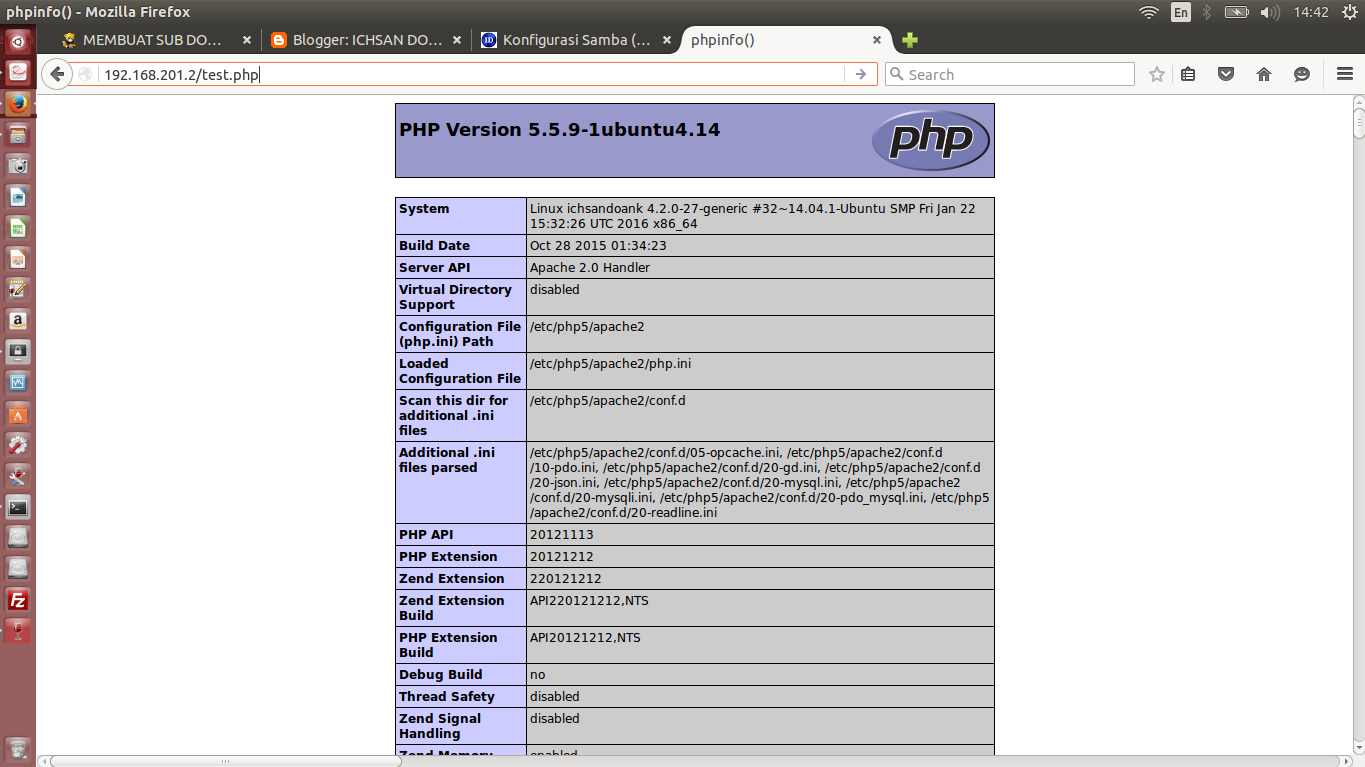Open System Settings gear and wrench icon
The width and height of the screenshot is (1365, 767).
pos(18,445)
